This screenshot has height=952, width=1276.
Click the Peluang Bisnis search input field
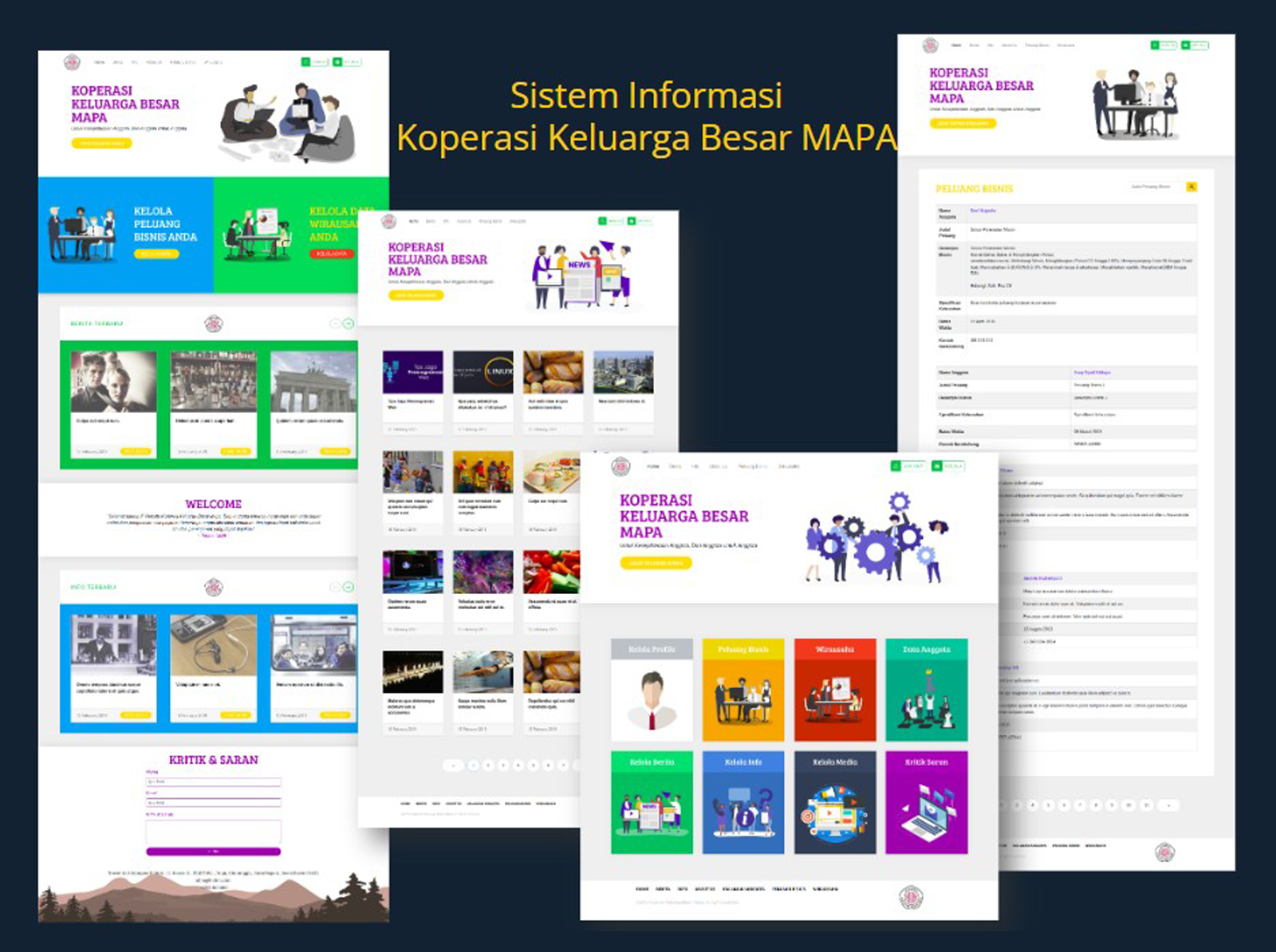click(1151, 187)
